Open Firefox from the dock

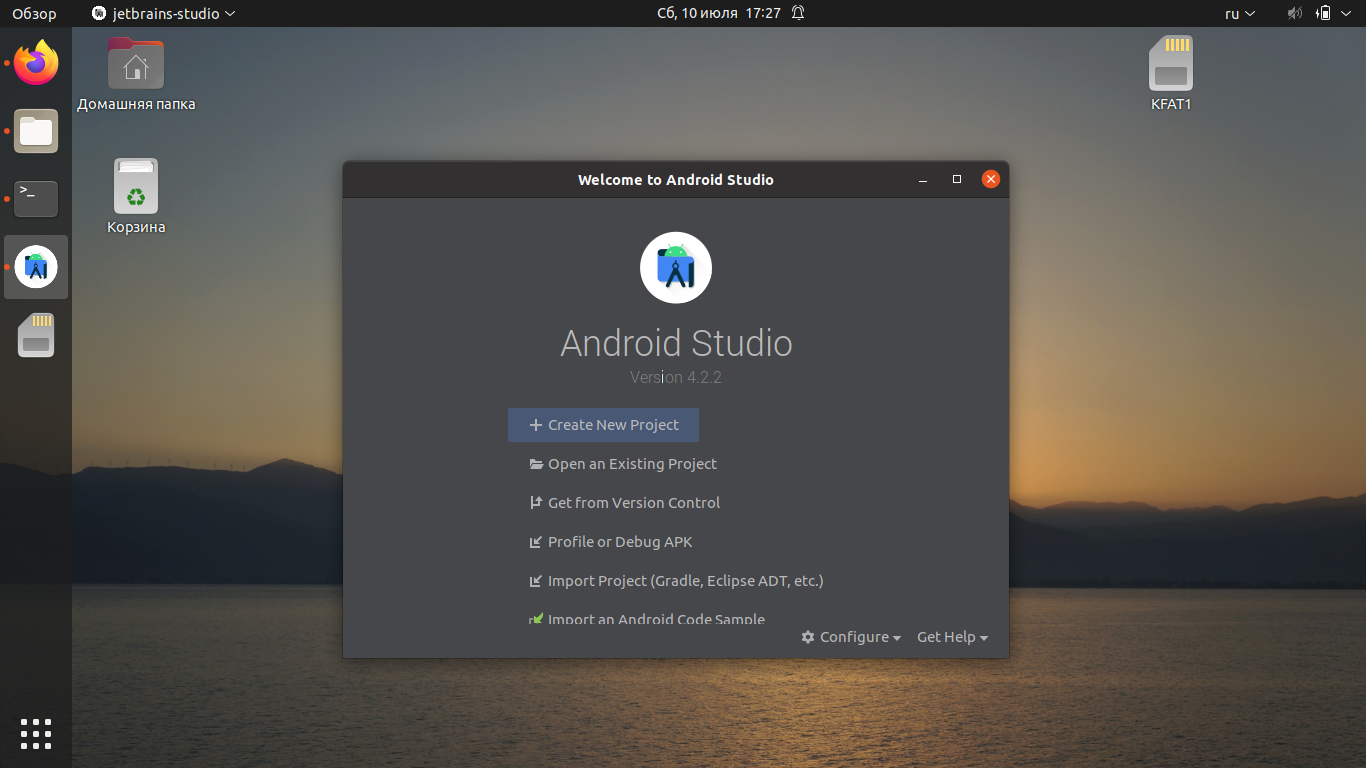[36, 64]
